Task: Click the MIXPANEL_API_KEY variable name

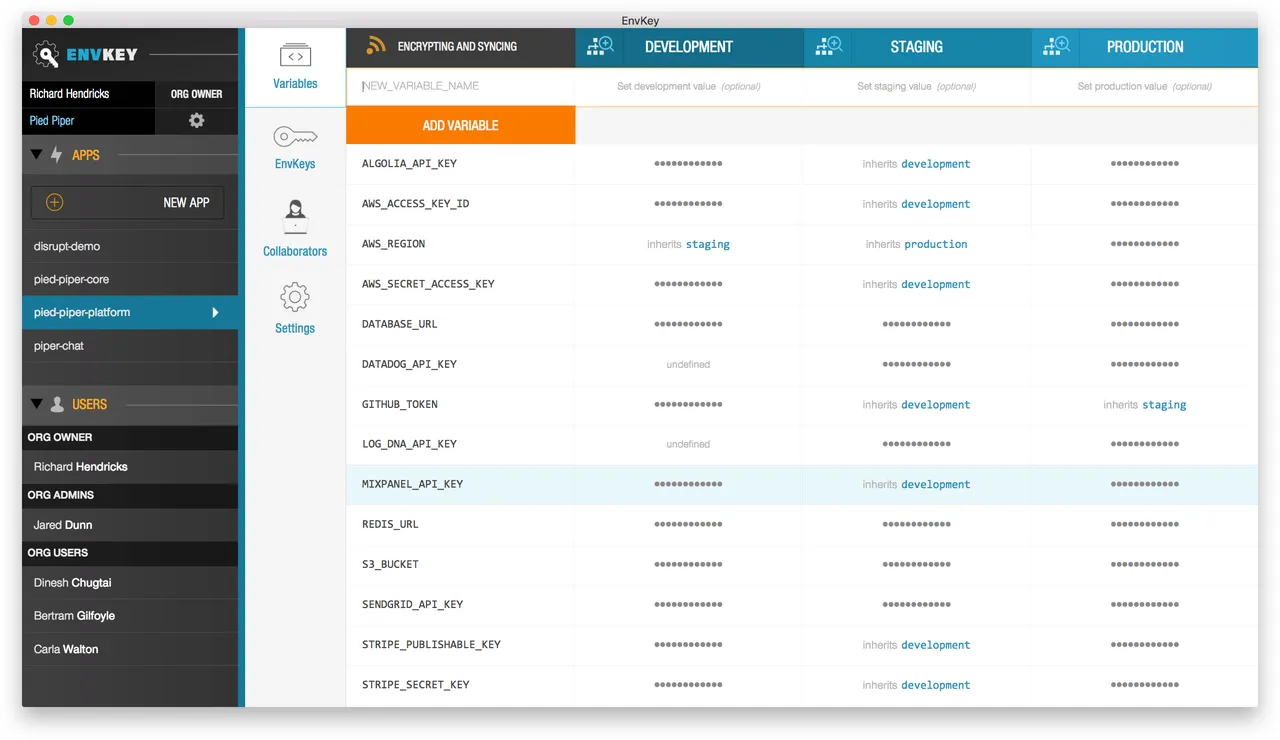Action: [x=412, y=484]
